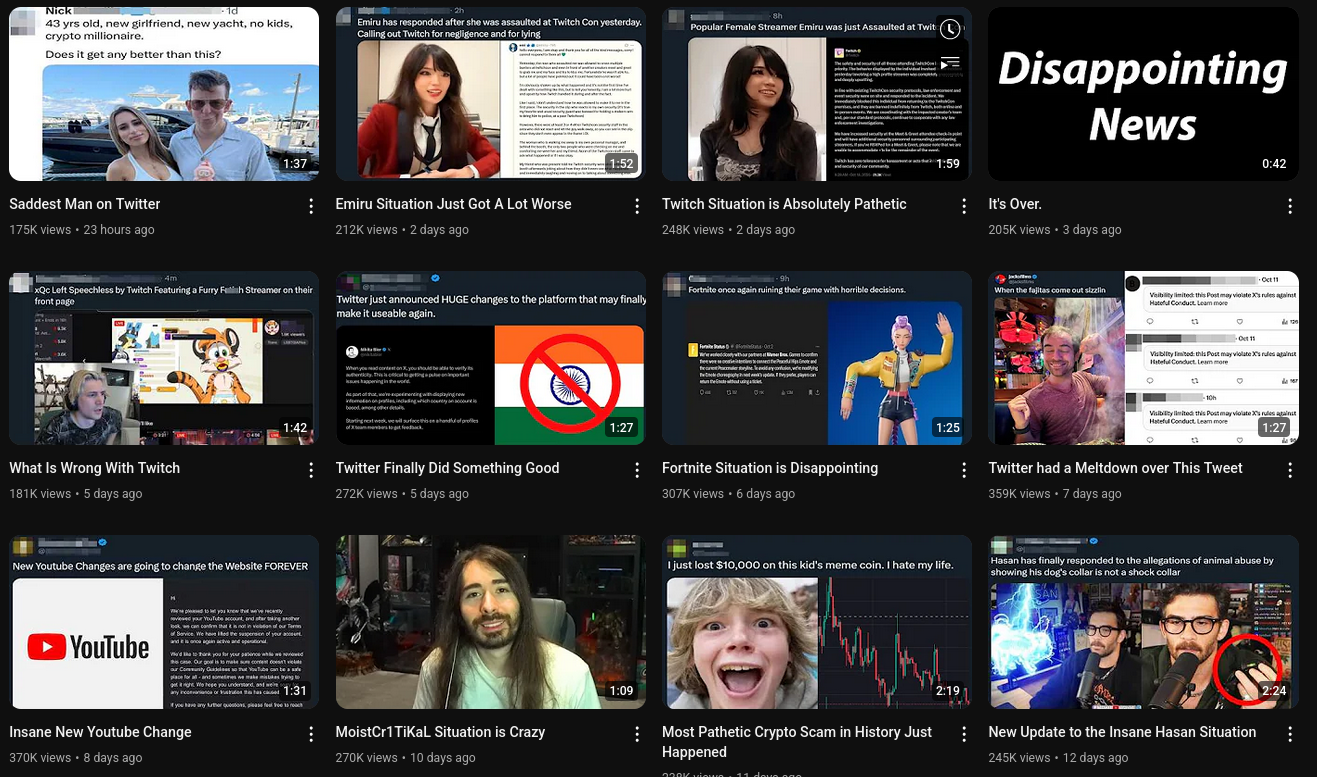This screenshot has width=1317, height=777.
Task: Click title New Update to the Insane Hasan Situation
Action: (x=1122, y=732)
